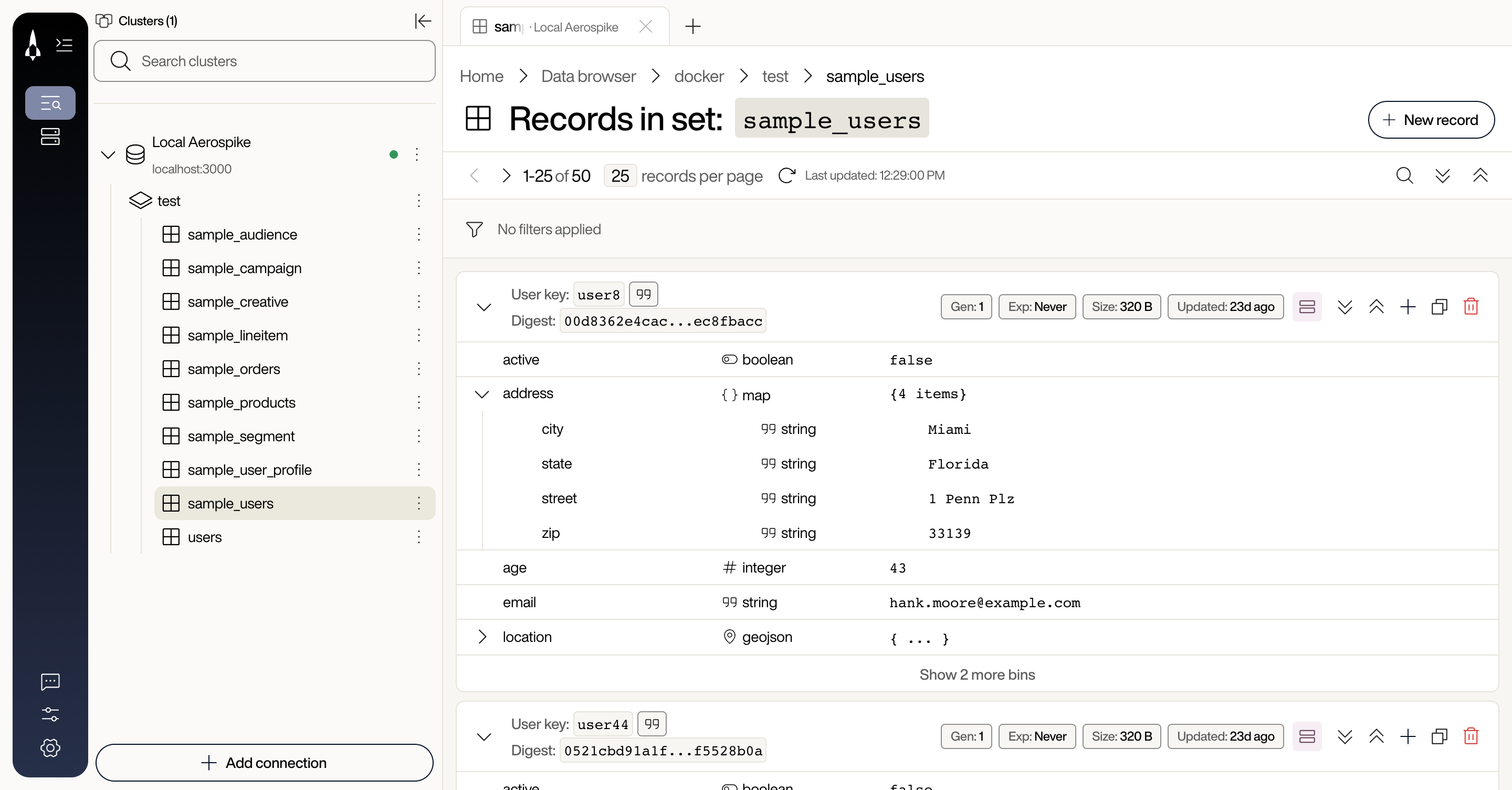Expand the navigation menu icon beside logo

(64, 45)
